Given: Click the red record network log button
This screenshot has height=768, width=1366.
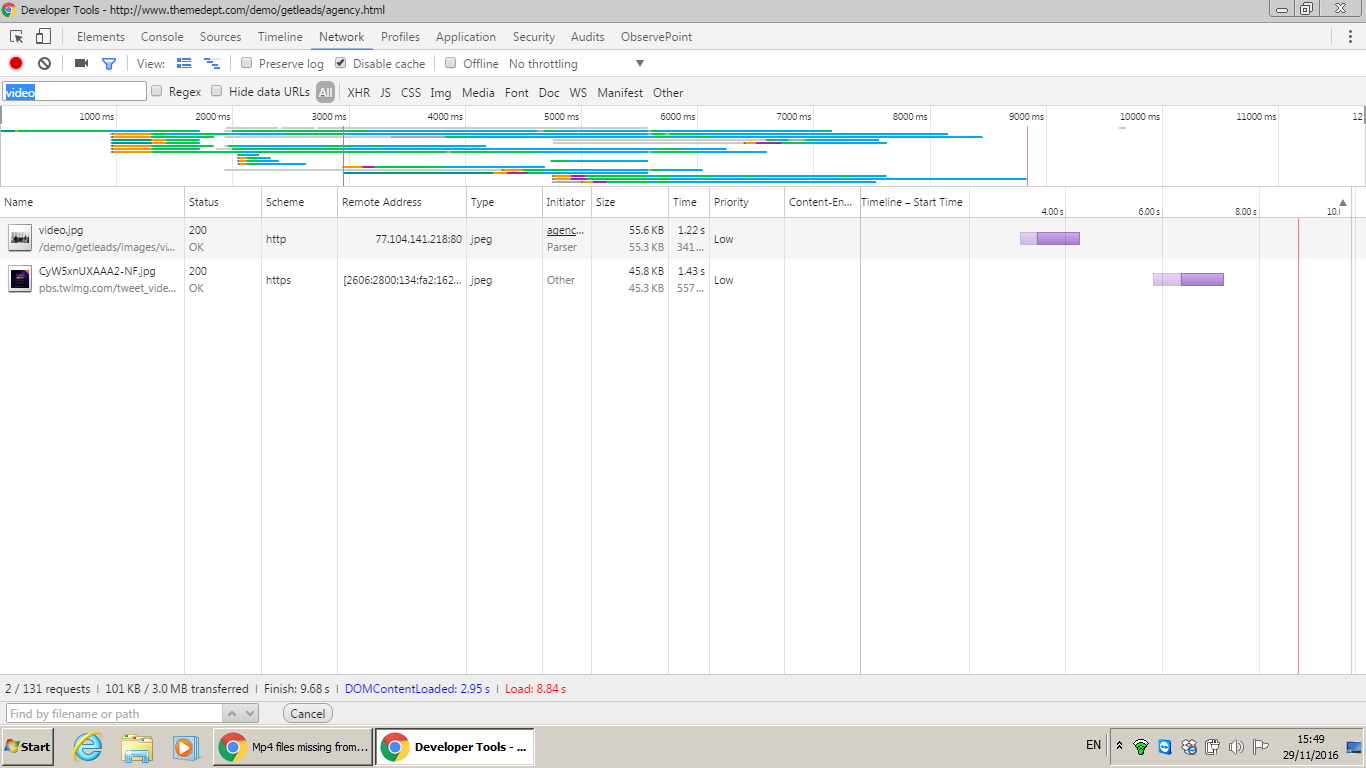Looking at the screenshot, I should point(16,63).
